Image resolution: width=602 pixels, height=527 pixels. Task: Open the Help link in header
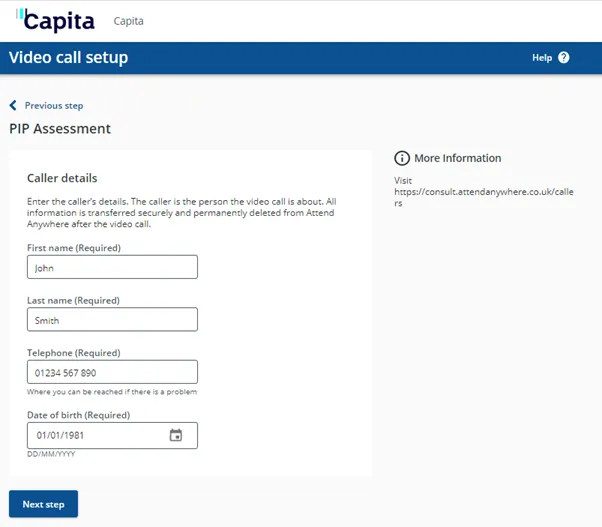(542, 58)
